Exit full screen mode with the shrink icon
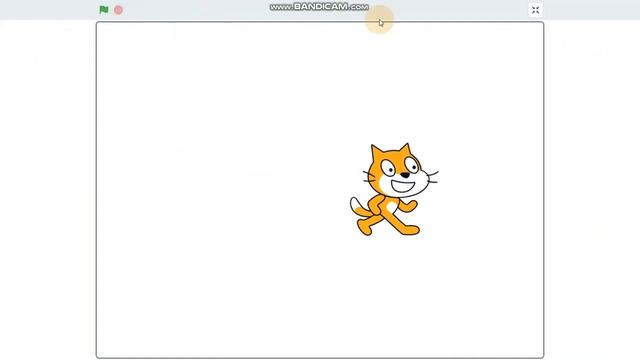The image size is (640, 360). [x=536, y=10]
